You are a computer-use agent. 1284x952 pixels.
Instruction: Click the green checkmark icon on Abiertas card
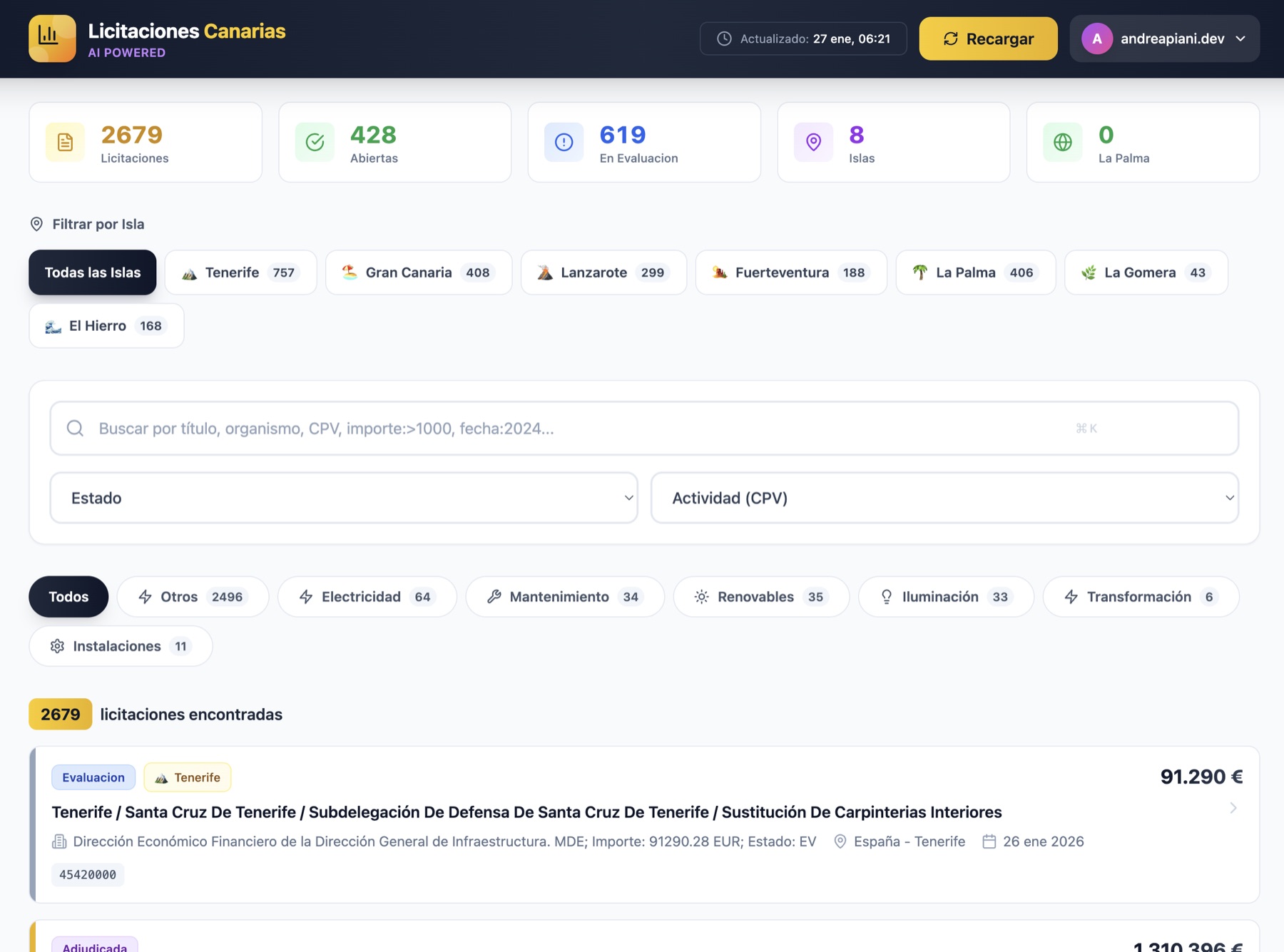click(315, 142)
